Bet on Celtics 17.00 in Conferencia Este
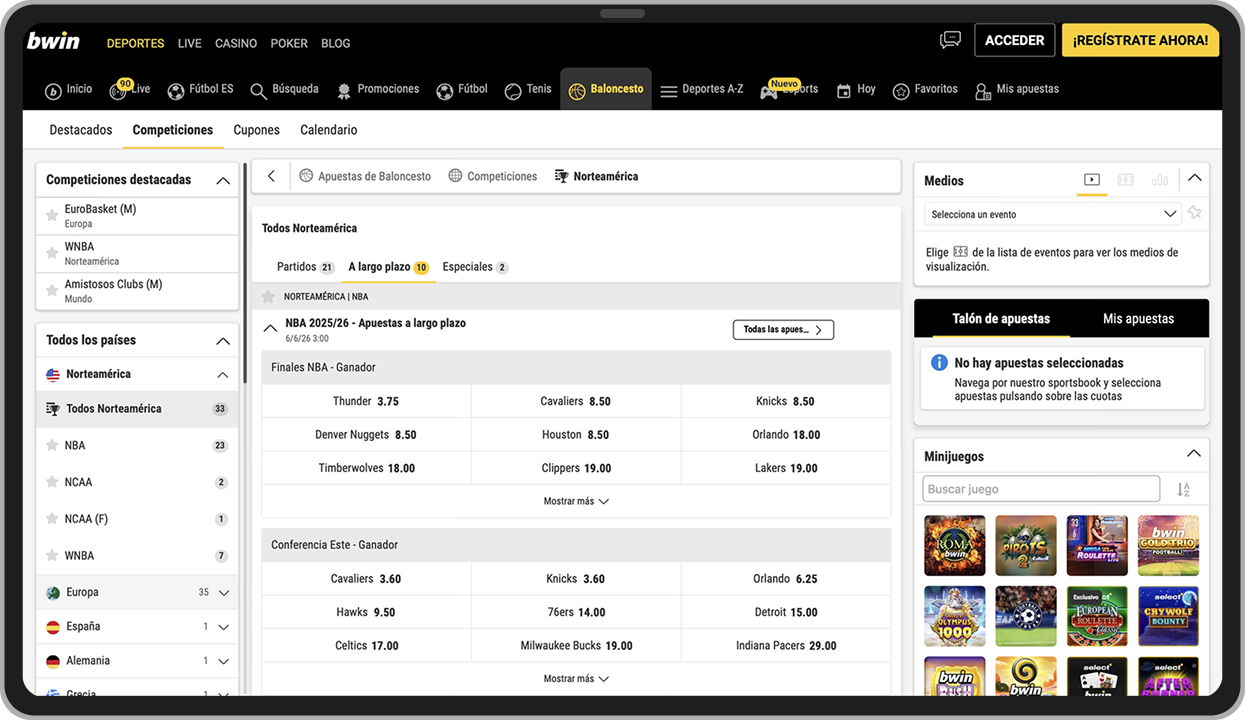 pos(366,646)
